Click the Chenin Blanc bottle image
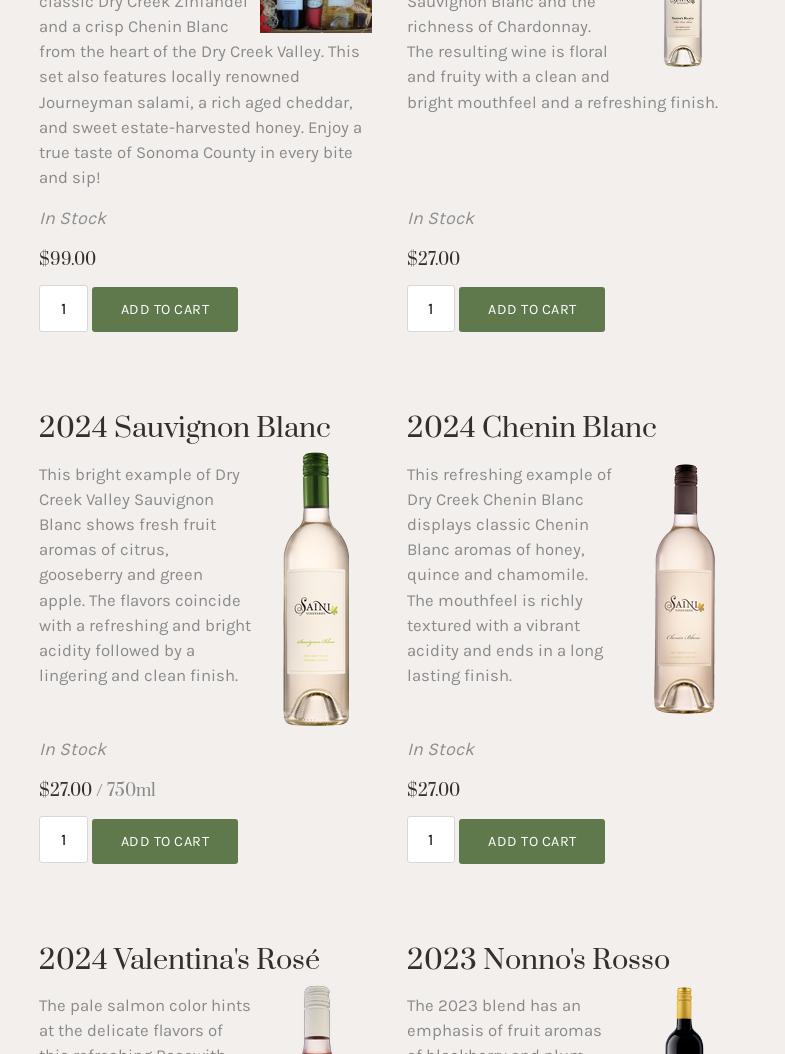The height and width of the screenshot is (1054, 785). click(684, 589)
